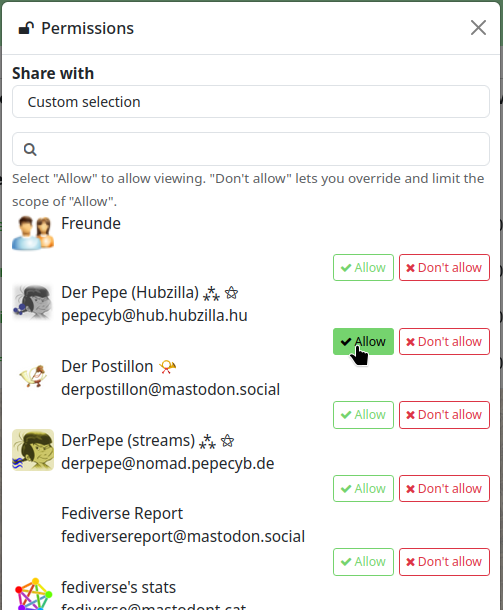Select Don't allow for derpostillon@mastodon.social
Screen dimensions: 503x610
[444, 415]
